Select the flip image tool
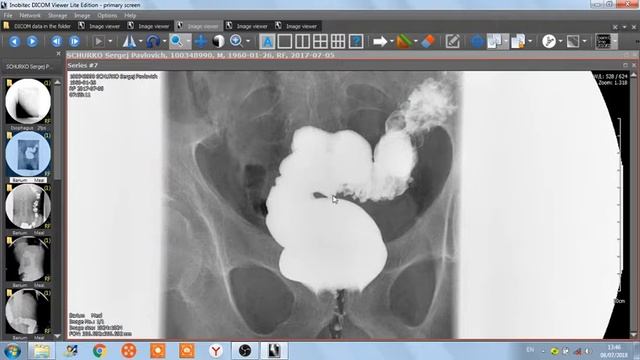 (x=129, y=41)
